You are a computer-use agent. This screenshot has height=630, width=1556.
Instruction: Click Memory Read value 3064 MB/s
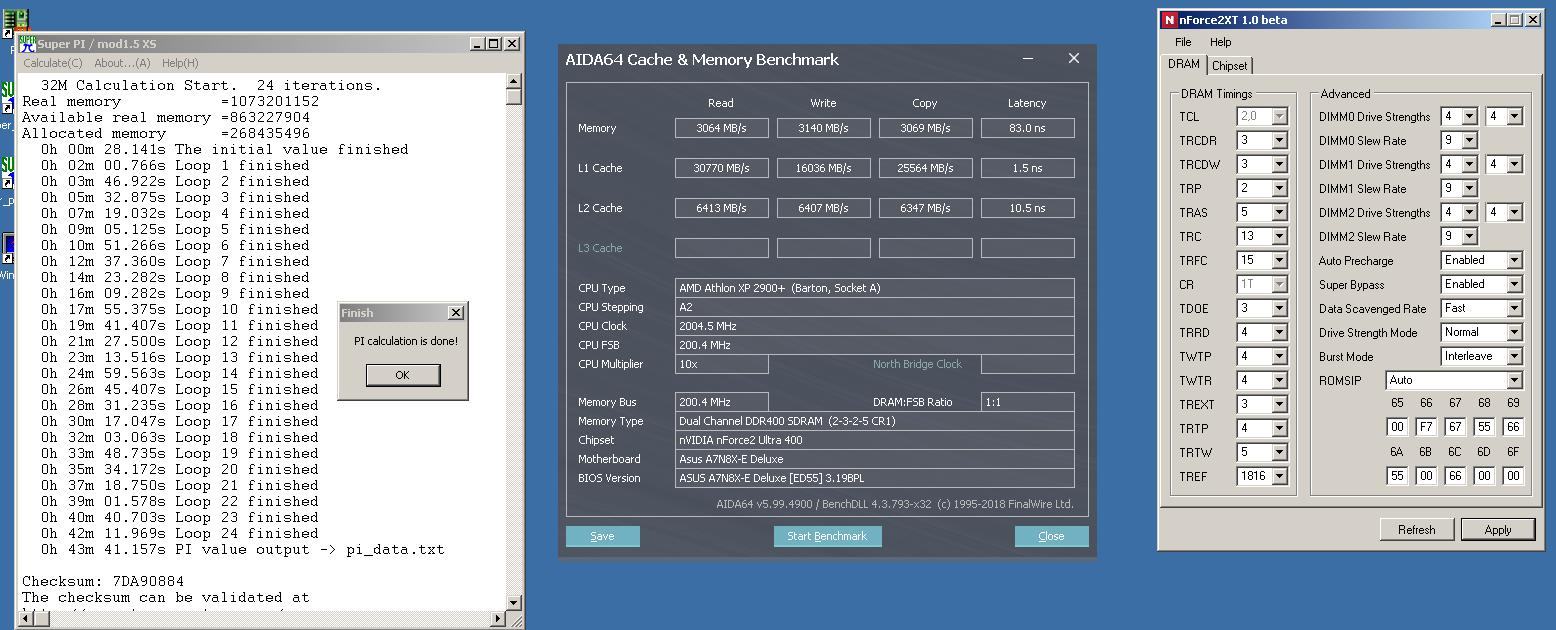point(721,128)
